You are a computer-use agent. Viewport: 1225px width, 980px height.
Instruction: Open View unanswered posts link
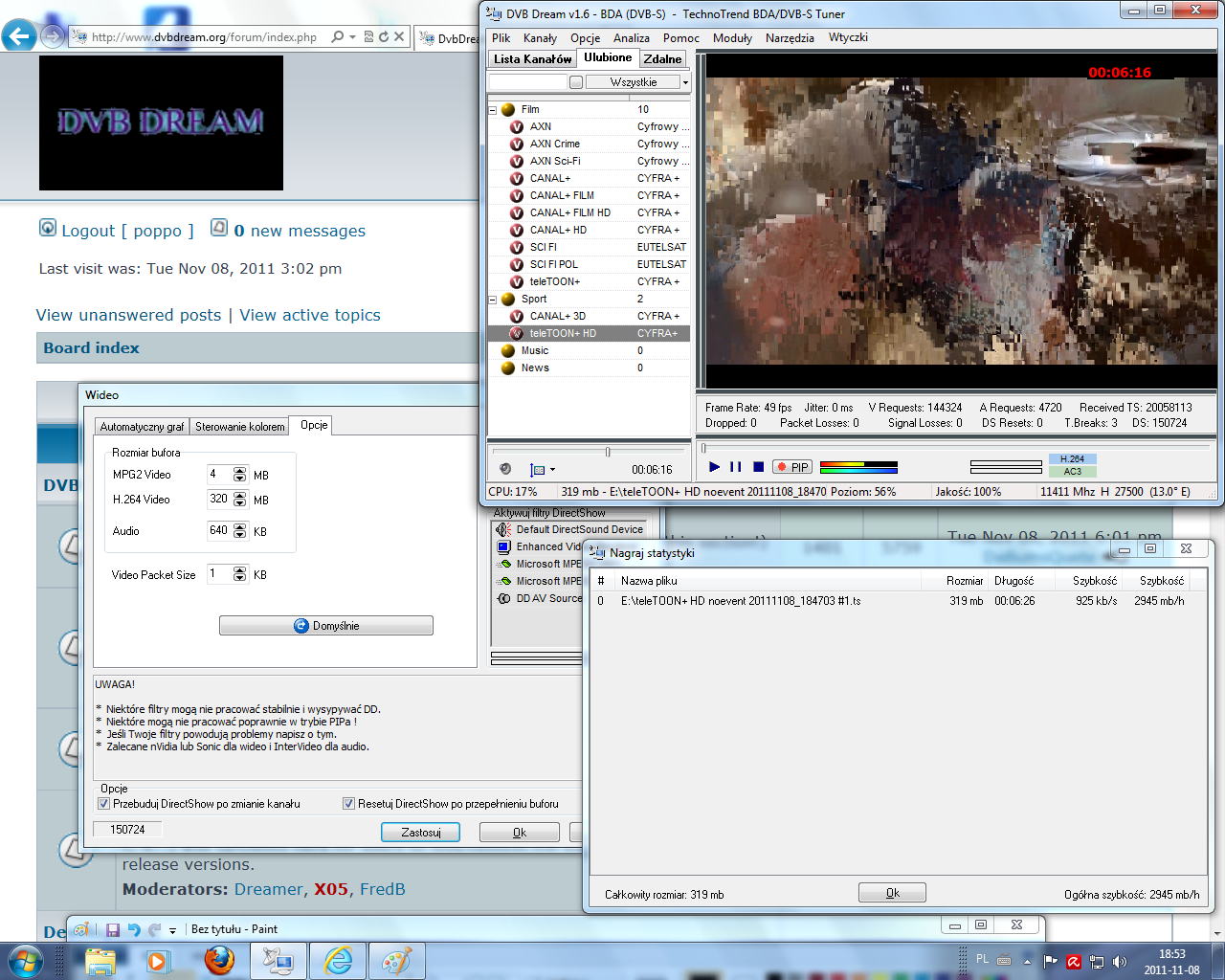(128, 315)
